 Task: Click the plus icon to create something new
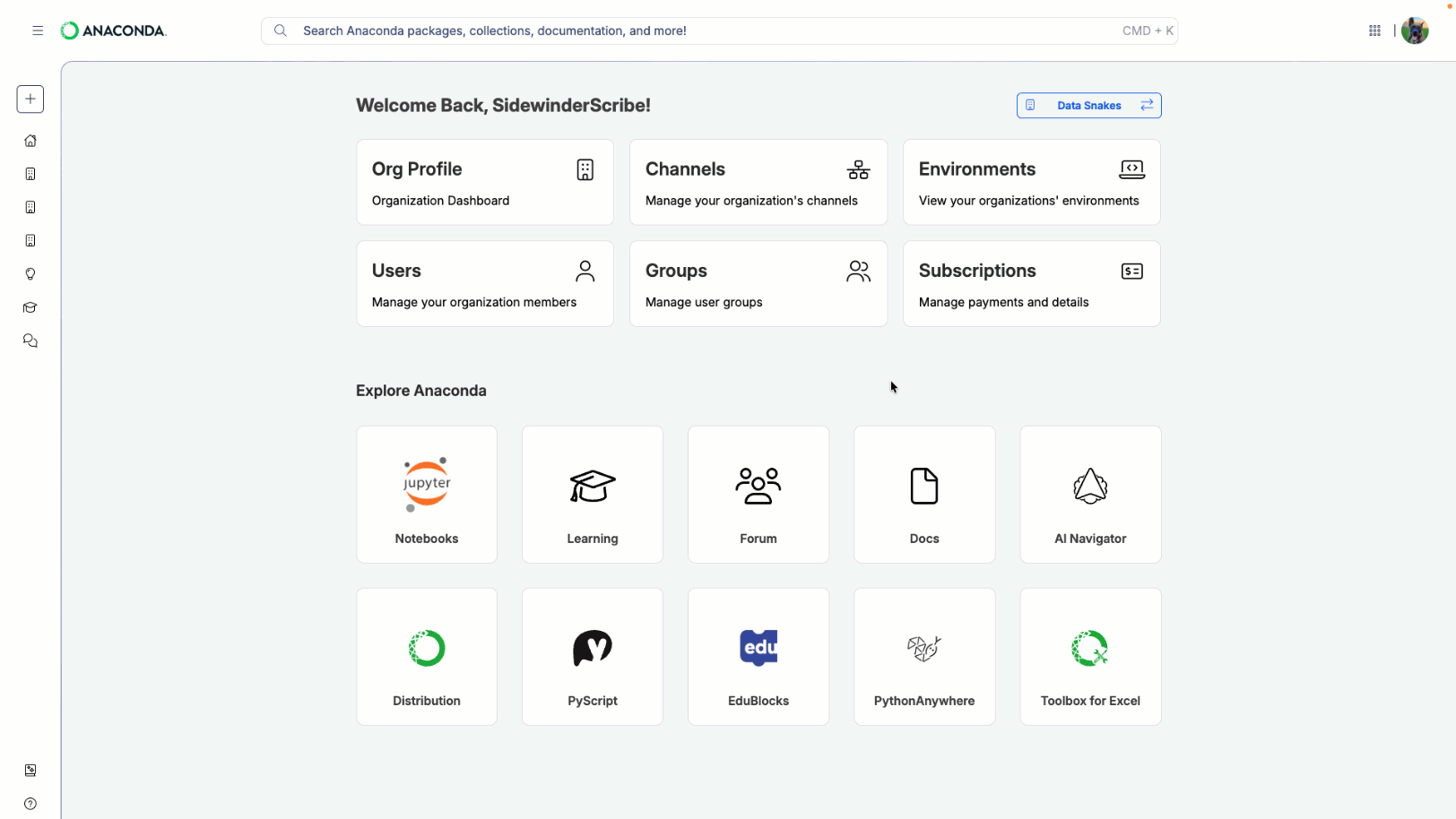point(30,99)
